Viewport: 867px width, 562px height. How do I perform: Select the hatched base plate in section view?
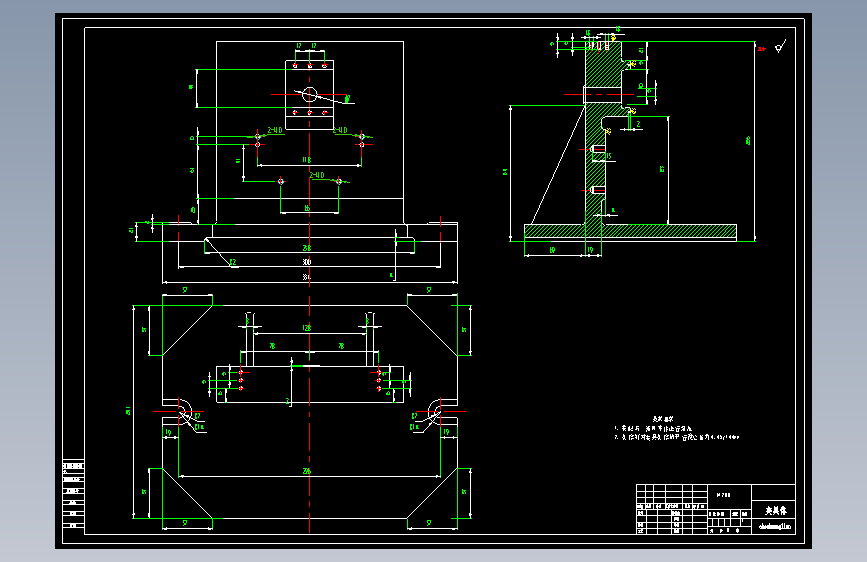630,231
